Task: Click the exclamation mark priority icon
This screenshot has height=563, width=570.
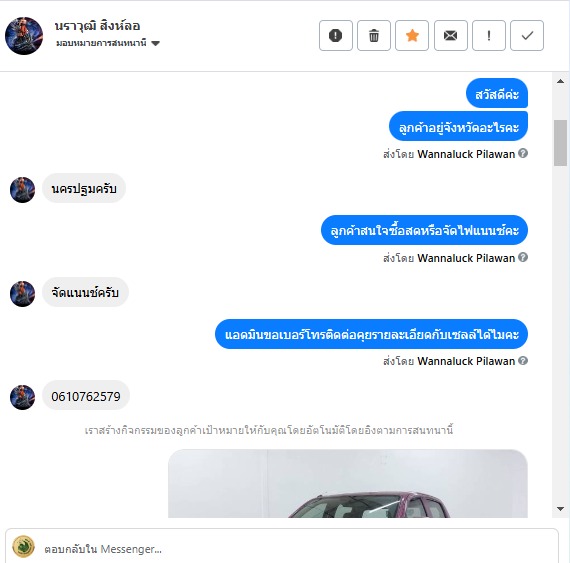Action: point(489,36)
